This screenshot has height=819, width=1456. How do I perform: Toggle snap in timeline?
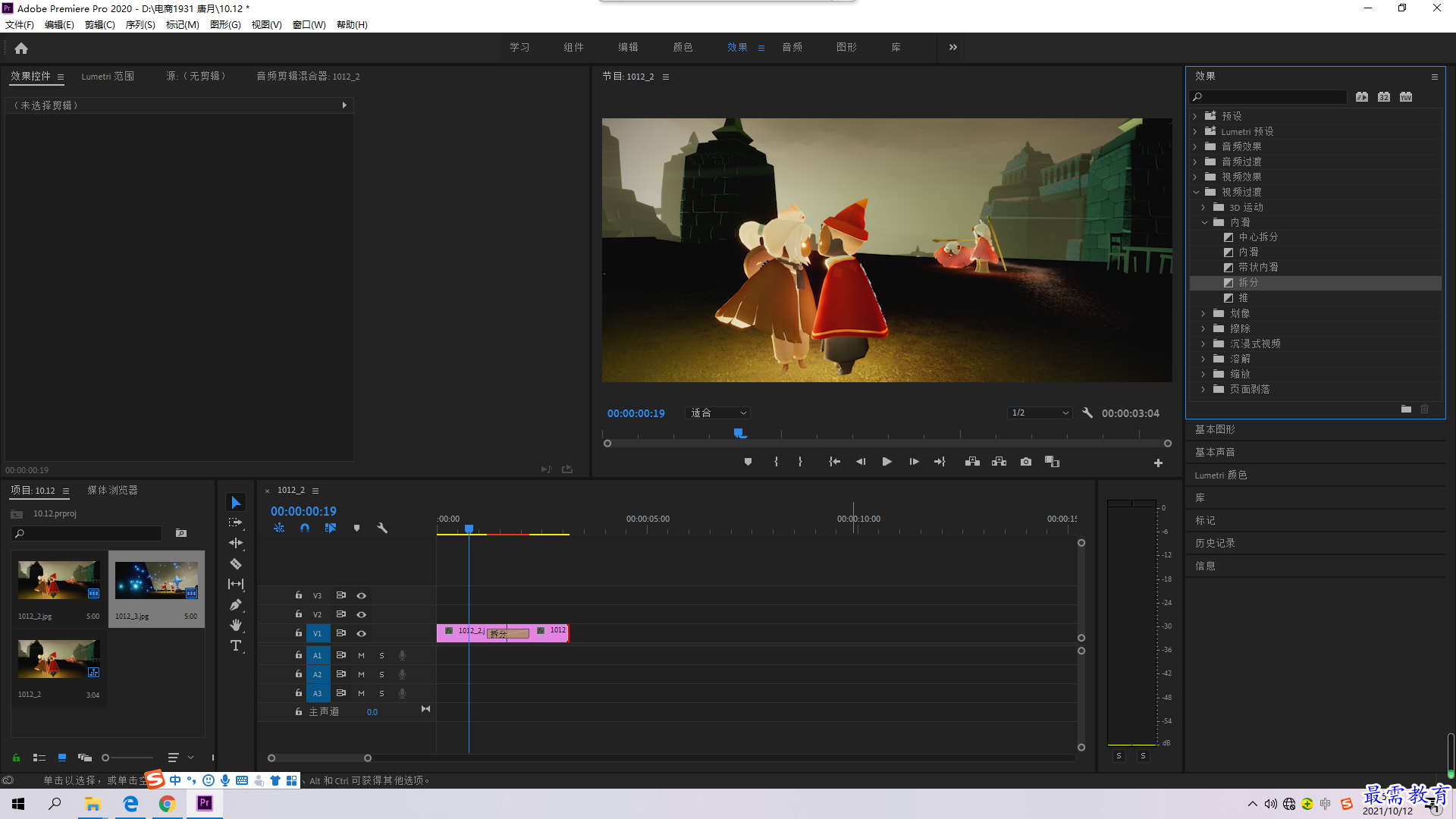305,528
